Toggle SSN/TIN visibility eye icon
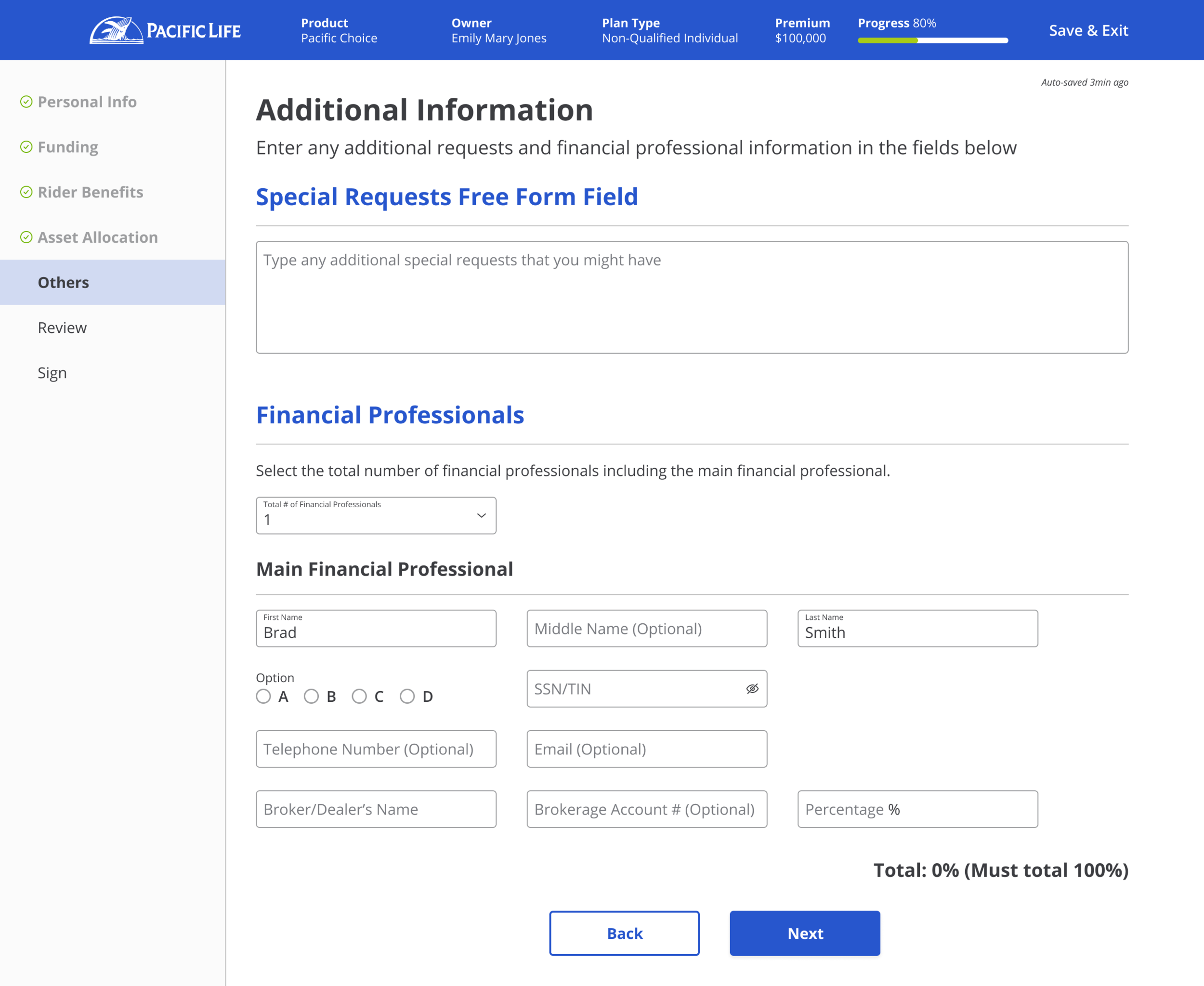 click(752, 689)
